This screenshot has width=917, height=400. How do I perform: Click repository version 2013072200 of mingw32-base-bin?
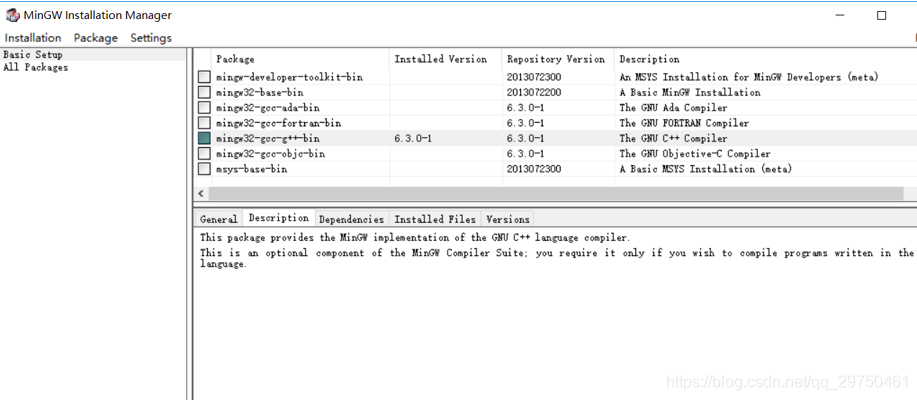(534, 92)
